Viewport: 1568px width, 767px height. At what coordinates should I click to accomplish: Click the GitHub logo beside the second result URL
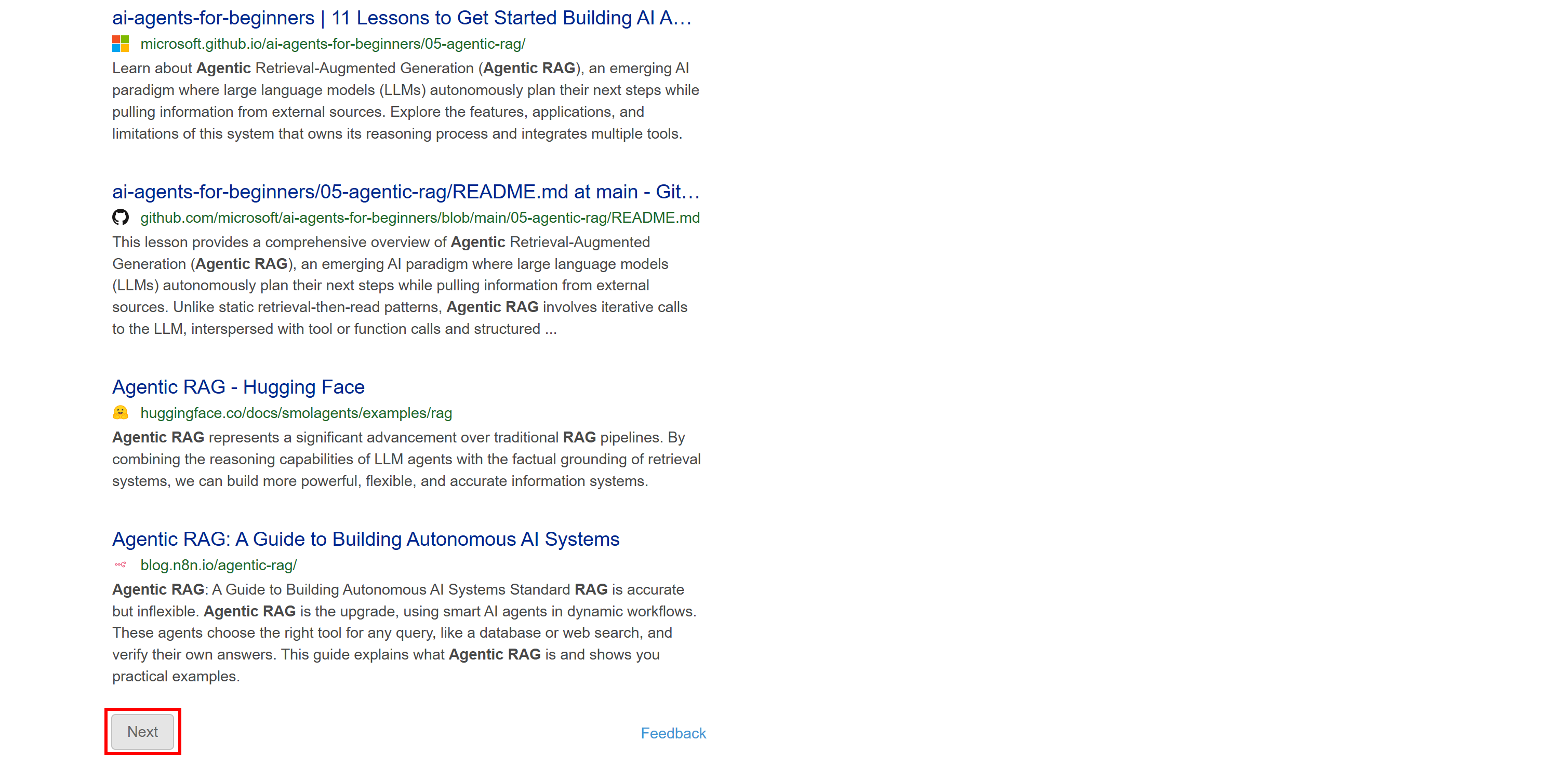[121, 217]
